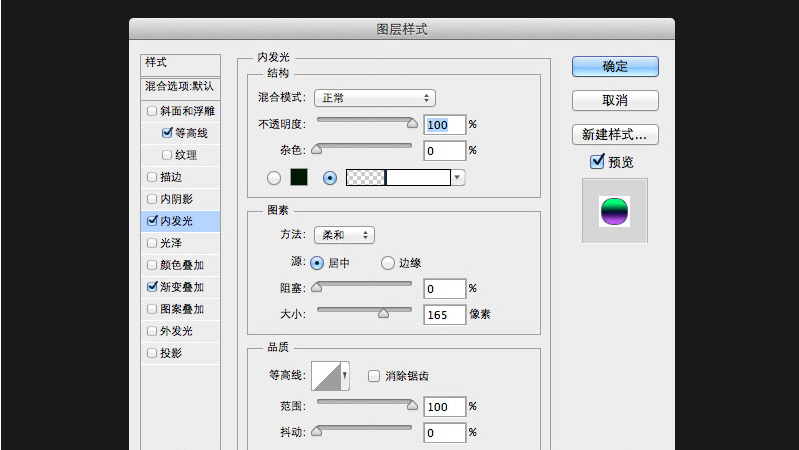Open the 等高线 contour thumbnail editor
This screenshot has height=450, width=799.
pyautogui.click(x=326, y=376)
